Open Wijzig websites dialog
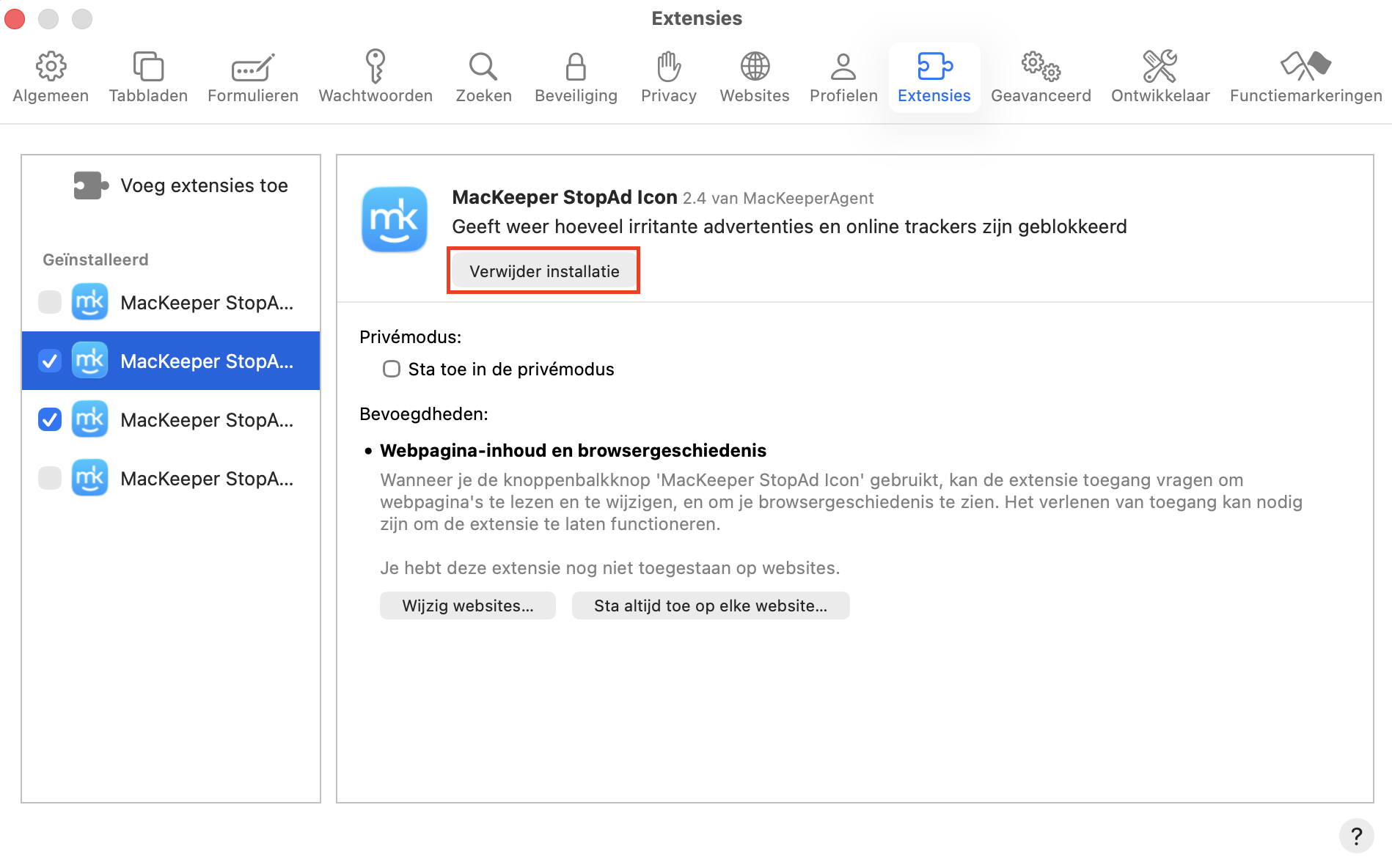Image resolution: width=1392 pixels, height=868 pixels. (467, 606)
